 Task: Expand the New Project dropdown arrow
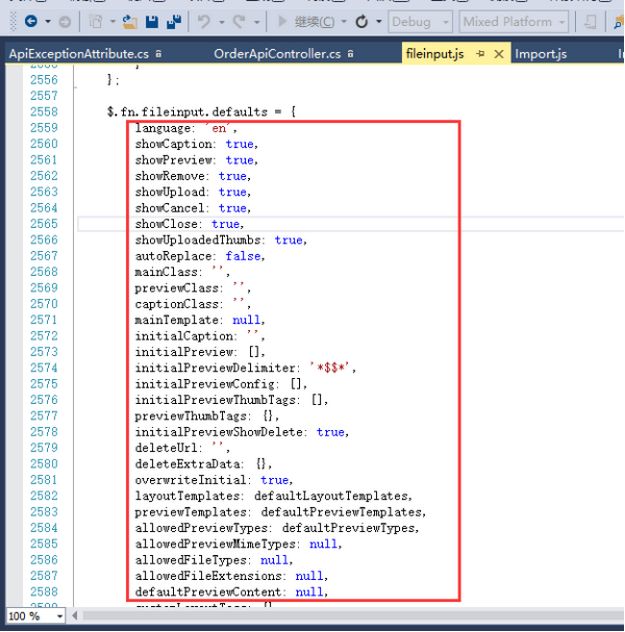point(112,22)
